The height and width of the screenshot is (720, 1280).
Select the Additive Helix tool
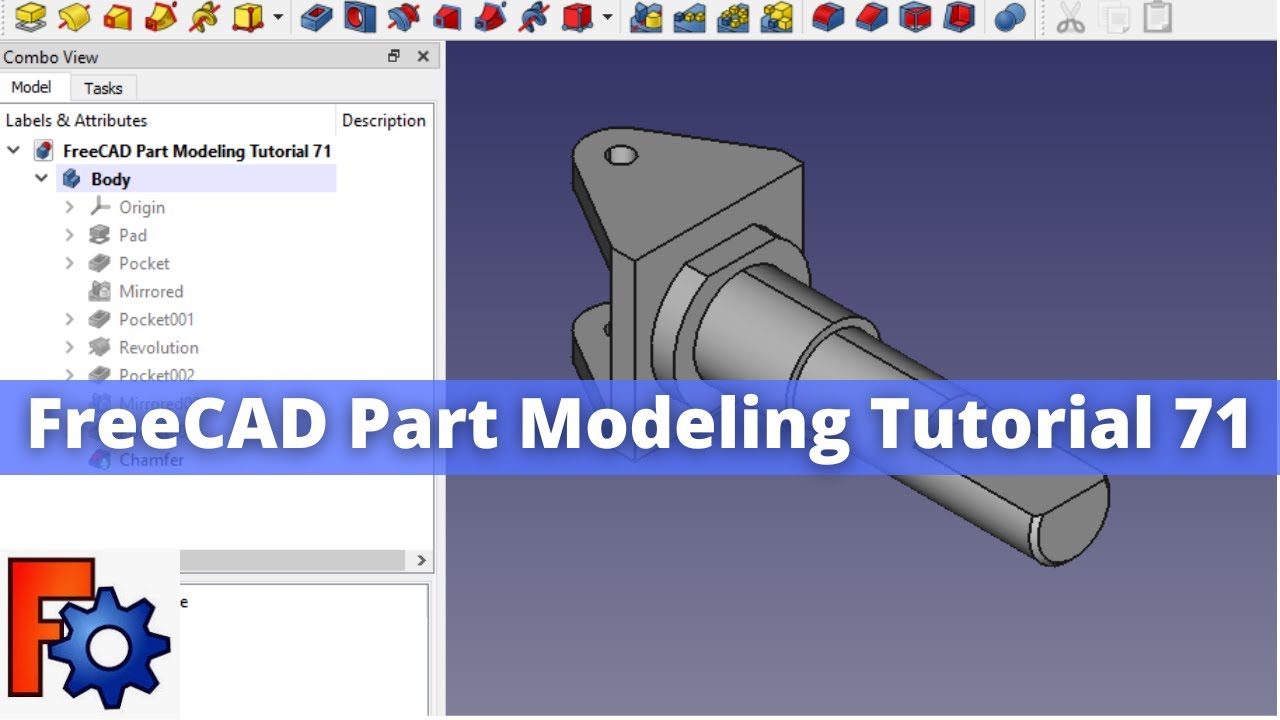pos(204,16)
